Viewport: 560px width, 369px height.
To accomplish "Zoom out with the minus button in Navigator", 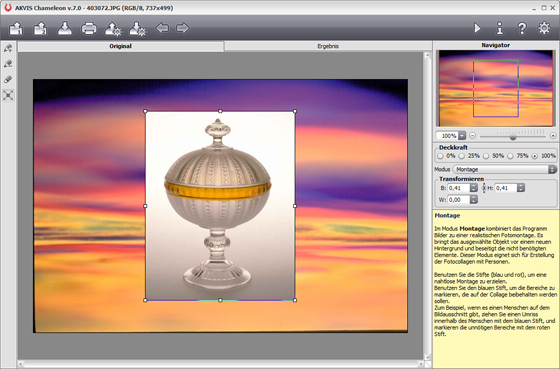I will click(472, 136).
